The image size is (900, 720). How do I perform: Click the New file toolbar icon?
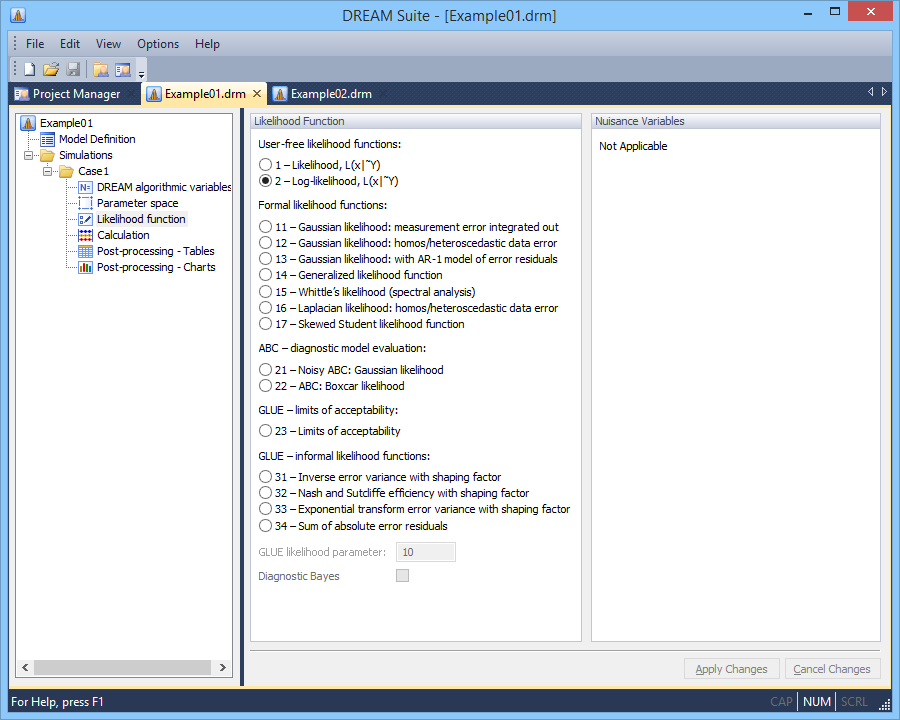(x=29, y=69)
